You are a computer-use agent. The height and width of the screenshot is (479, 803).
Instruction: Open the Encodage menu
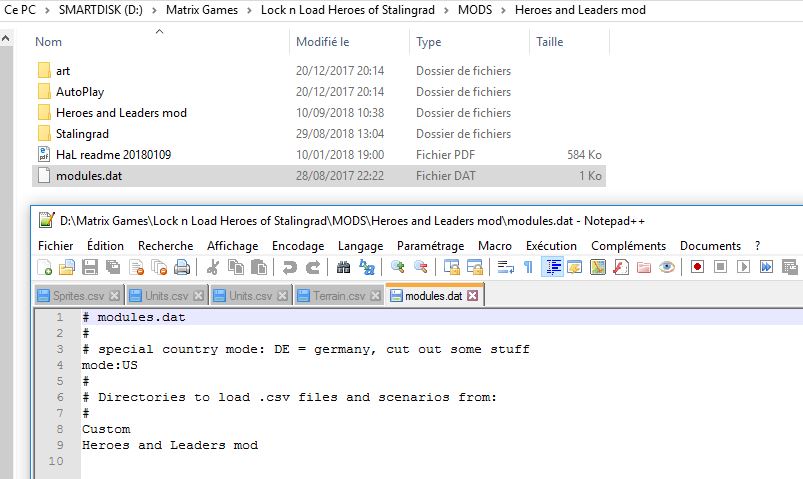point(298,246)
